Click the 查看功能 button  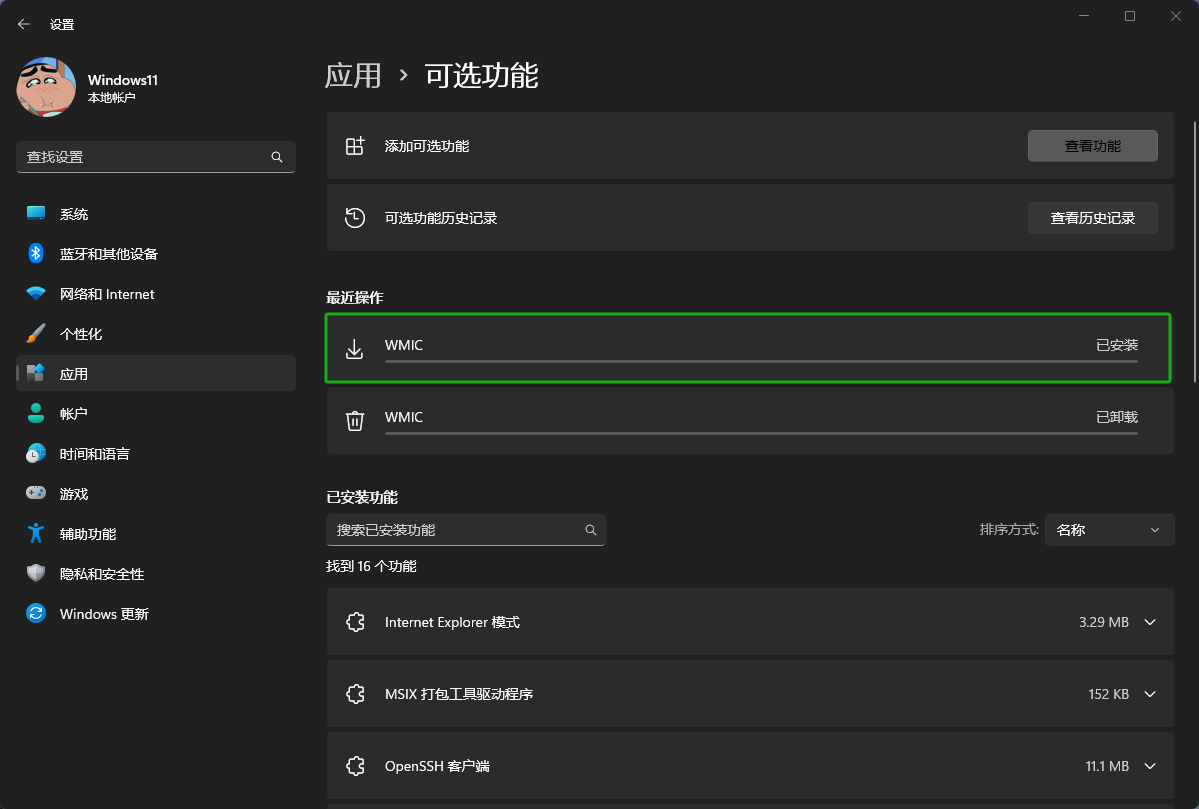pos(1092,146)
